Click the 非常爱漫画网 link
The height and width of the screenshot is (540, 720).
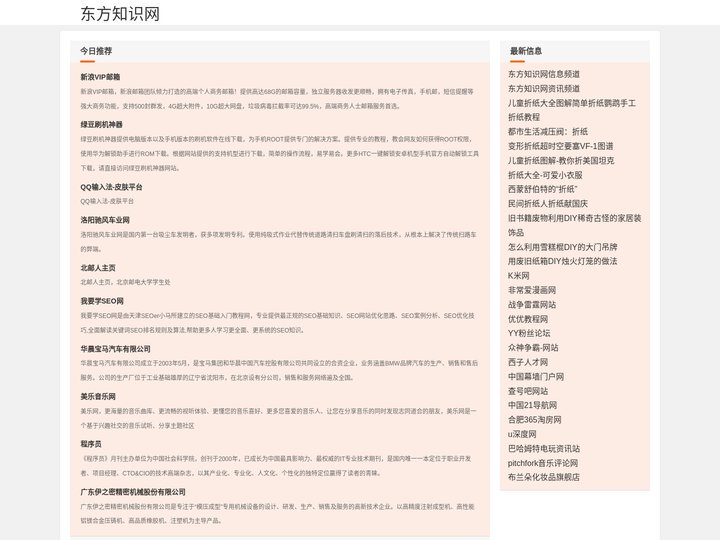(x=532, y=290)
